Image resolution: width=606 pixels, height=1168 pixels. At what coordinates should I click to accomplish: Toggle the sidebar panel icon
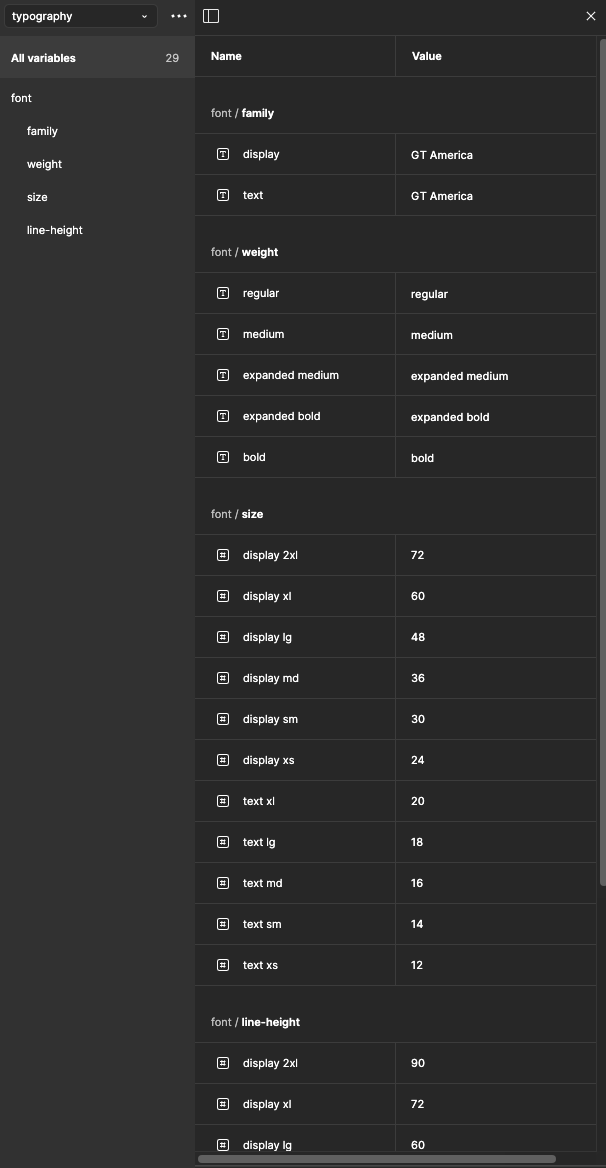210,16
